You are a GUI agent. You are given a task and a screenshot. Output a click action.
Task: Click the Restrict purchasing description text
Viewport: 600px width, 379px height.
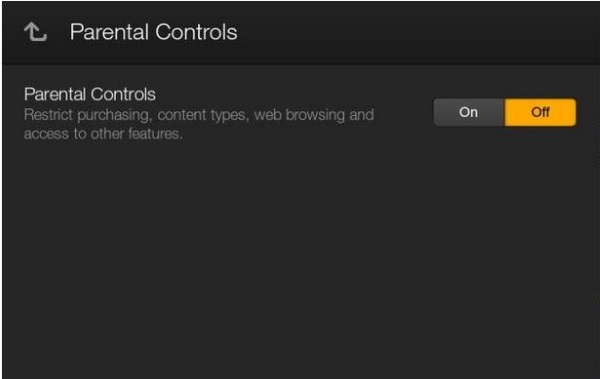coord(199,124)
